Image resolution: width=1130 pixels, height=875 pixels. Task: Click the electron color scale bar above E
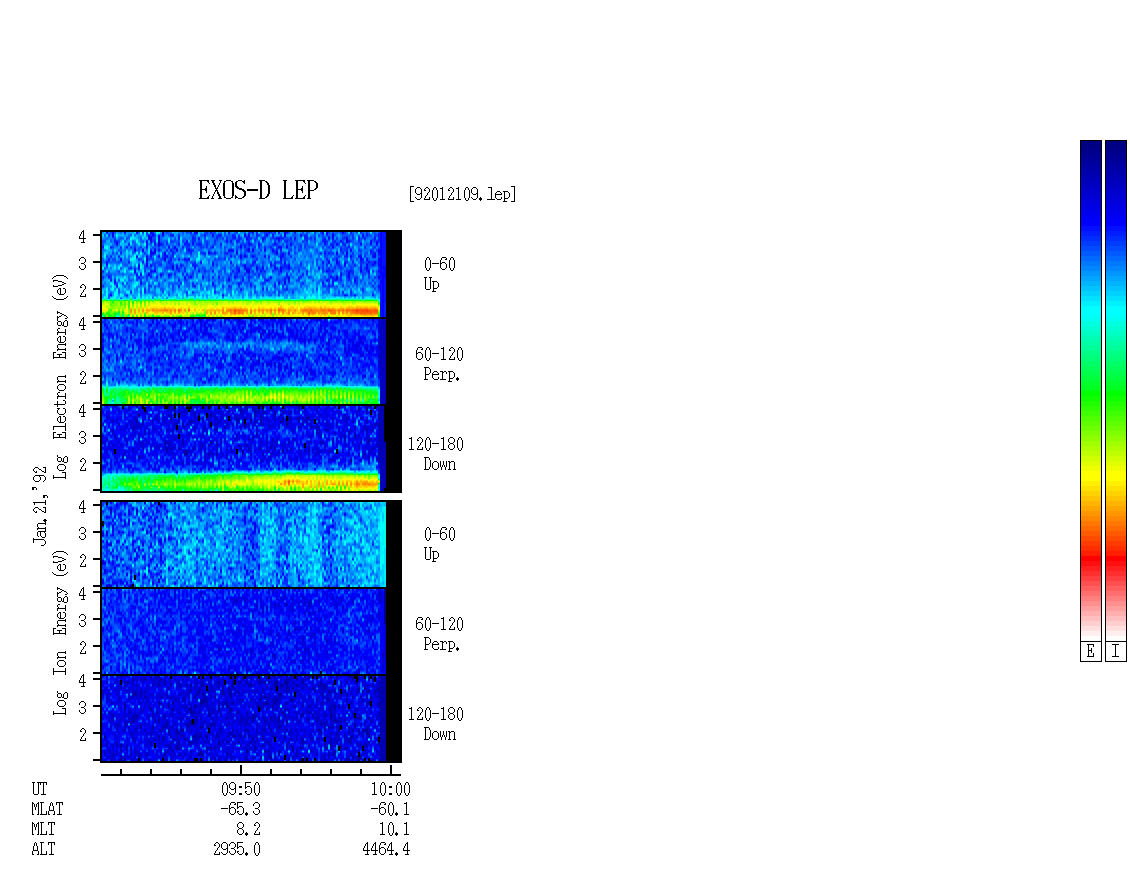tap(1090, 390)
